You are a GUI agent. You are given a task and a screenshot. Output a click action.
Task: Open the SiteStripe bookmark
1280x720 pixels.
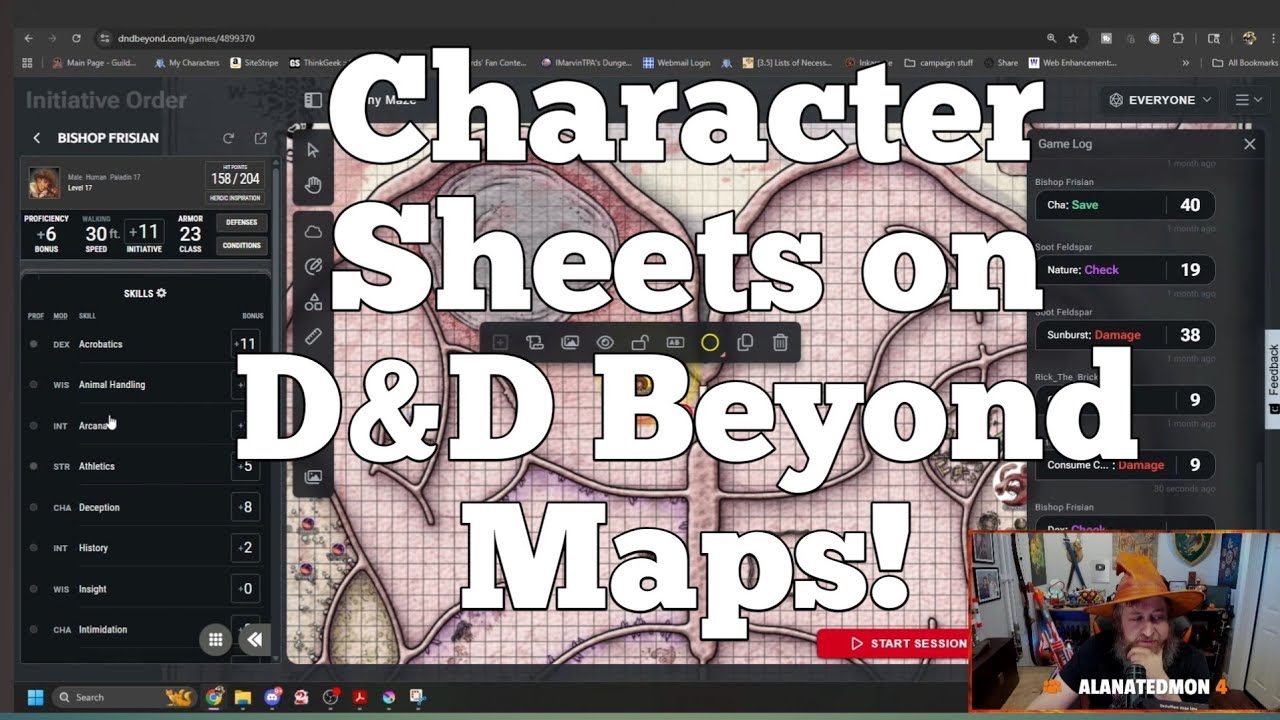point(254,62)
